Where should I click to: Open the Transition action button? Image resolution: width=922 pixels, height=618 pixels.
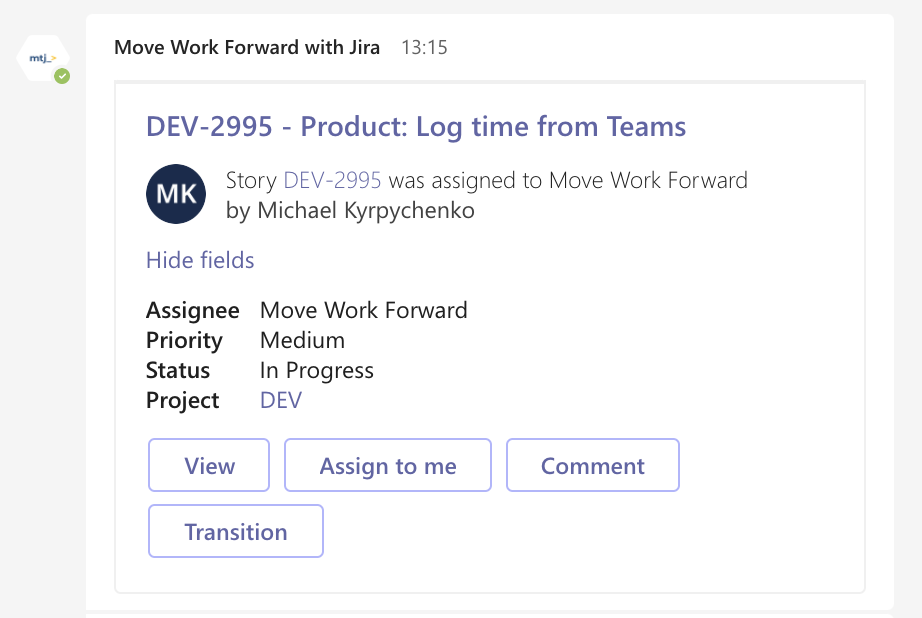(236, 531)
